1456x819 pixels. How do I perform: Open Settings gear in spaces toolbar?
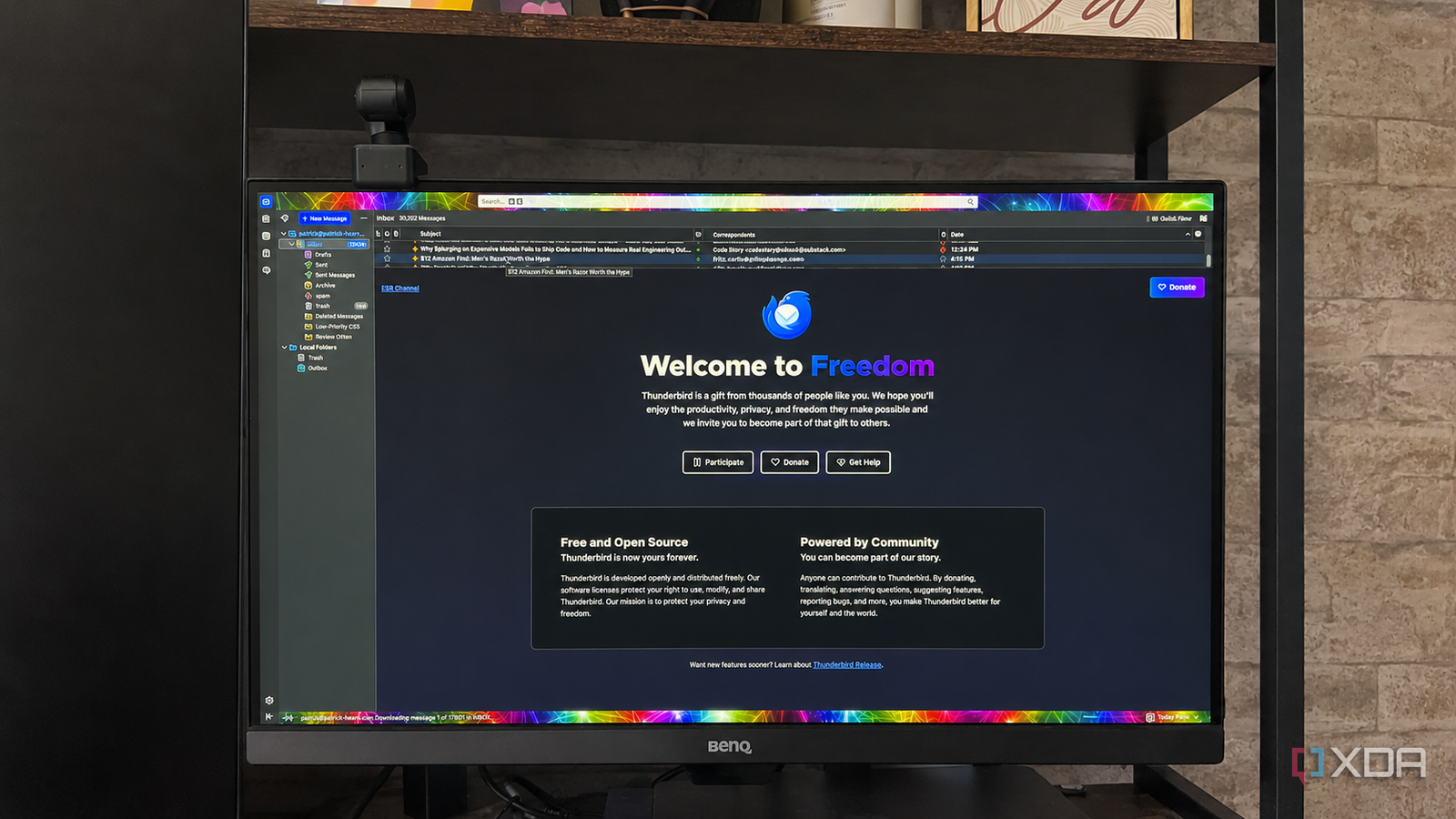268,700
